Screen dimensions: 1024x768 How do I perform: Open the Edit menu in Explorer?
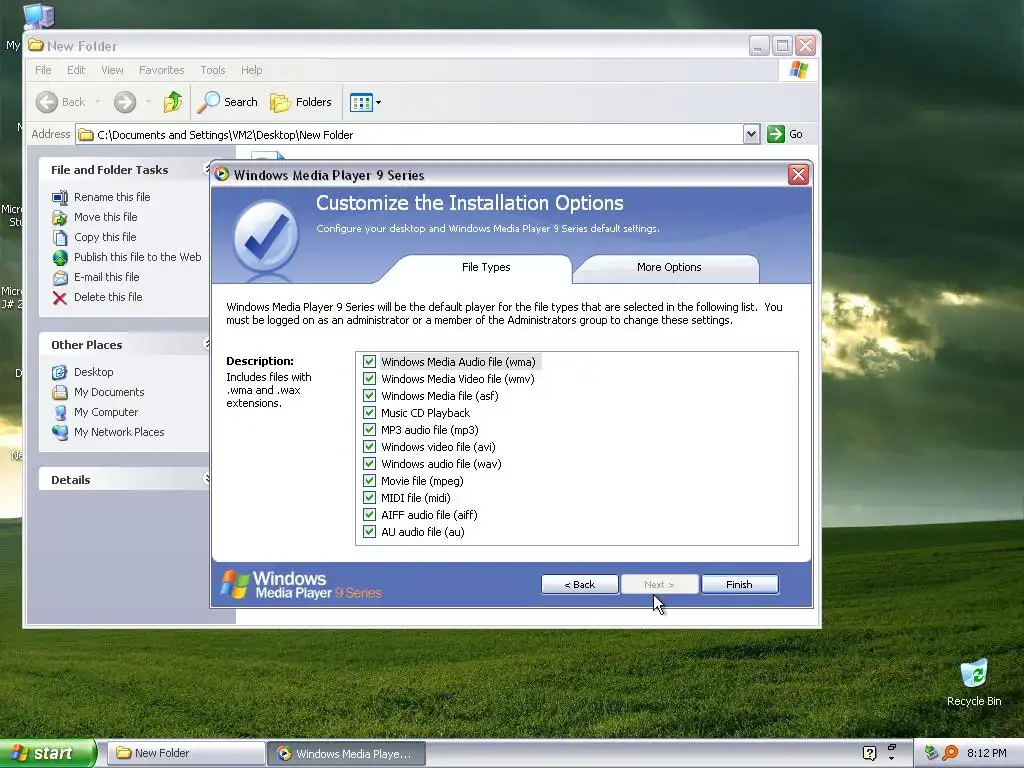76,70
